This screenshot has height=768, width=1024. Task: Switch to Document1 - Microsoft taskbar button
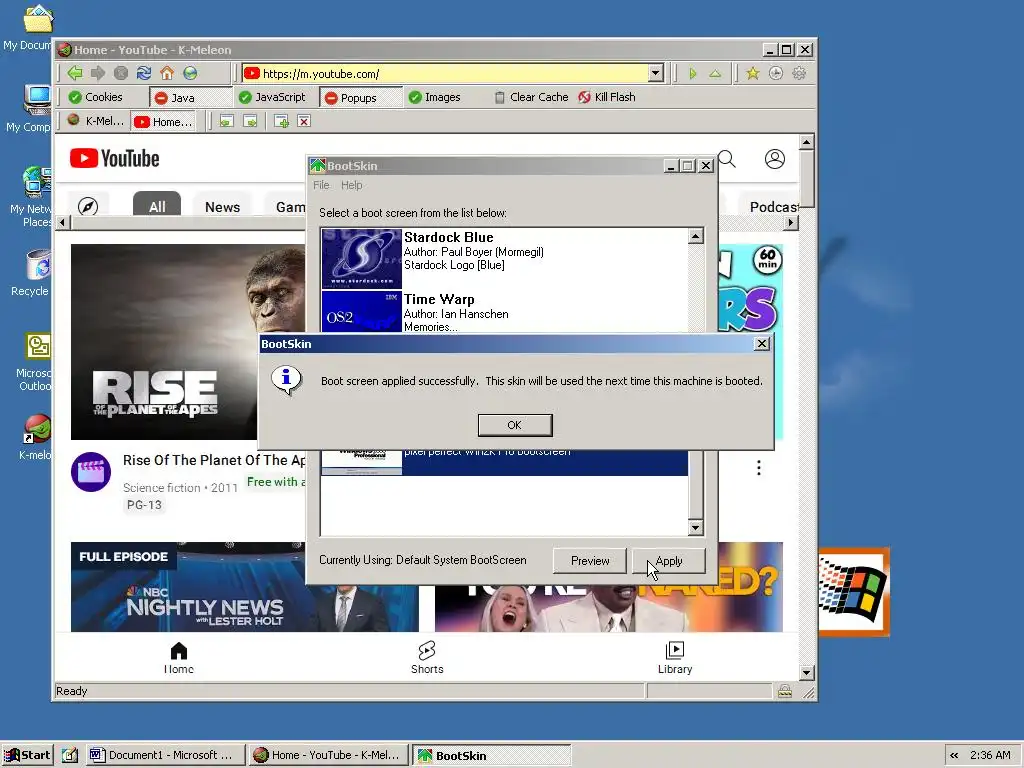click(x=165, y=755)
